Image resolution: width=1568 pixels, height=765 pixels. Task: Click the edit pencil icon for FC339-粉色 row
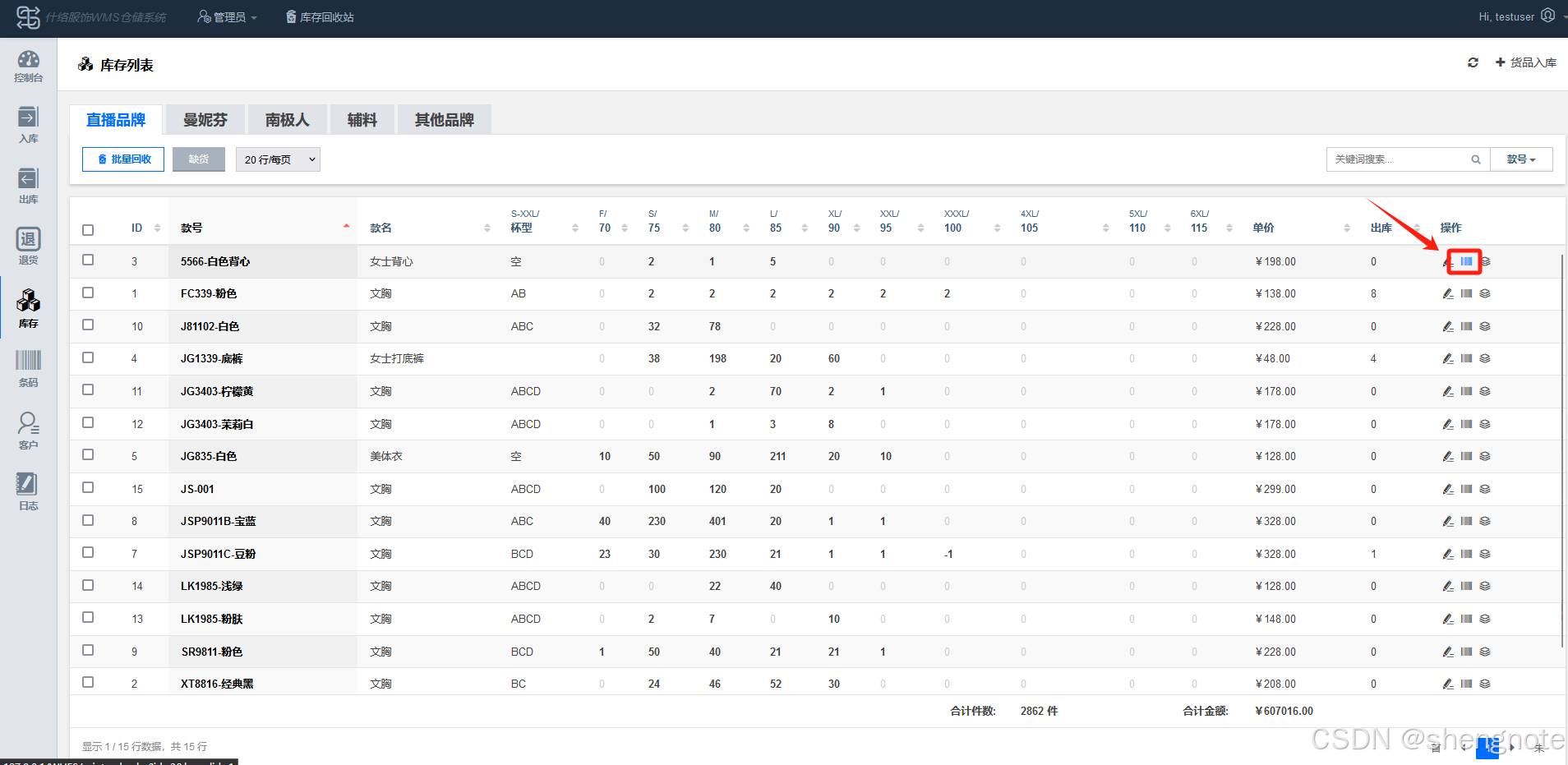1448,293
